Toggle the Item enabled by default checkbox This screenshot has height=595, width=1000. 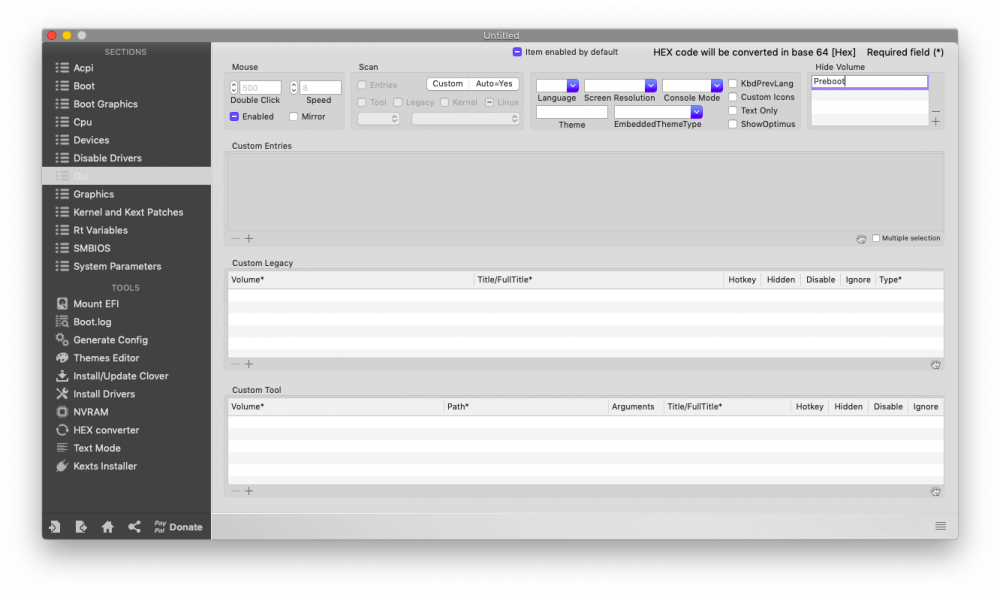point(517,52)
